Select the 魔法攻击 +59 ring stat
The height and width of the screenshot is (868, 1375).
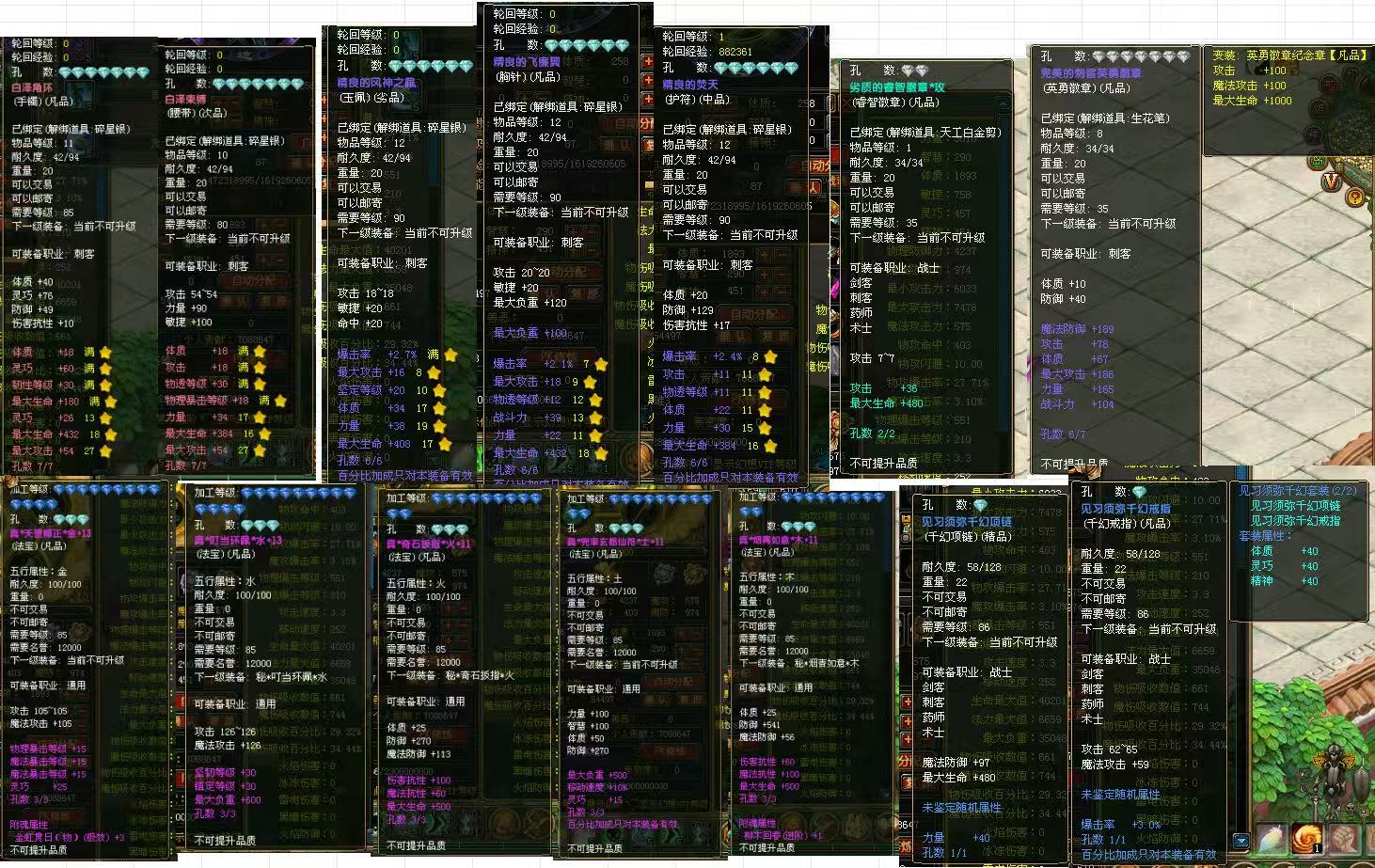1115,765
